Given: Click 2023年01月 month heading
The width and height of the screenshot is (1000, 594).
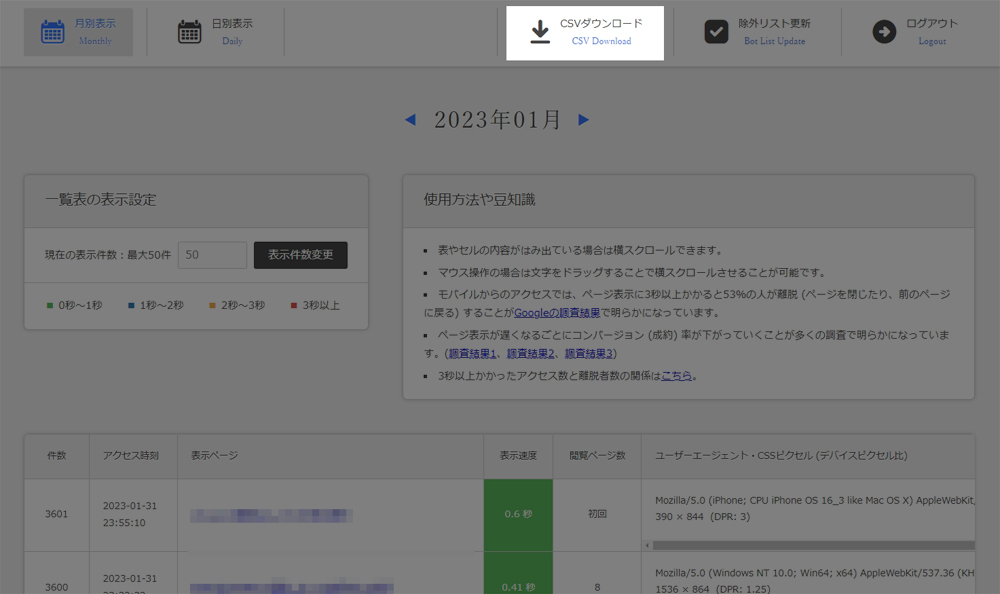Looking at the screenshot, I should pos(497,120).
